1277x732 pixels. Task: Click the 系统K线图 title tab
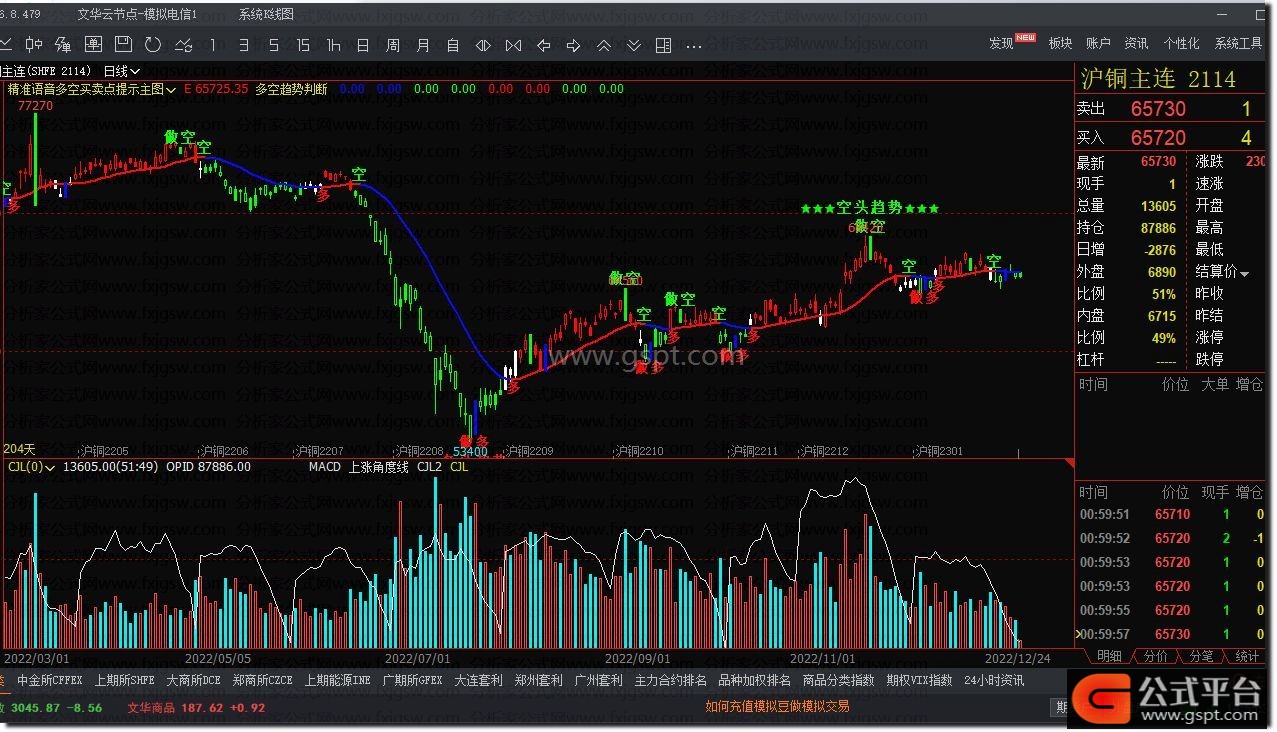tap(267, 14)
